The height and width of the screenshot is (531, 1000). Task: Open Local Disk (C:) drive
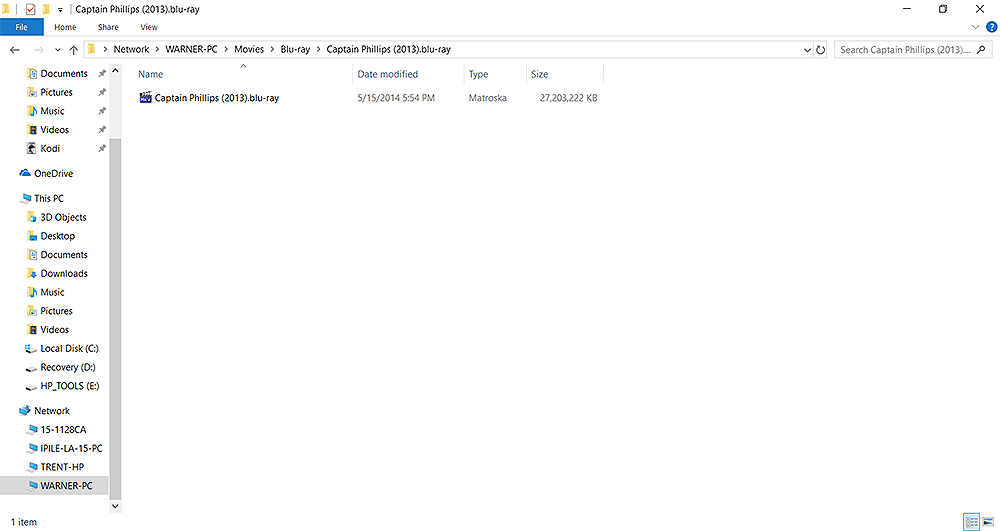(69, 348)
